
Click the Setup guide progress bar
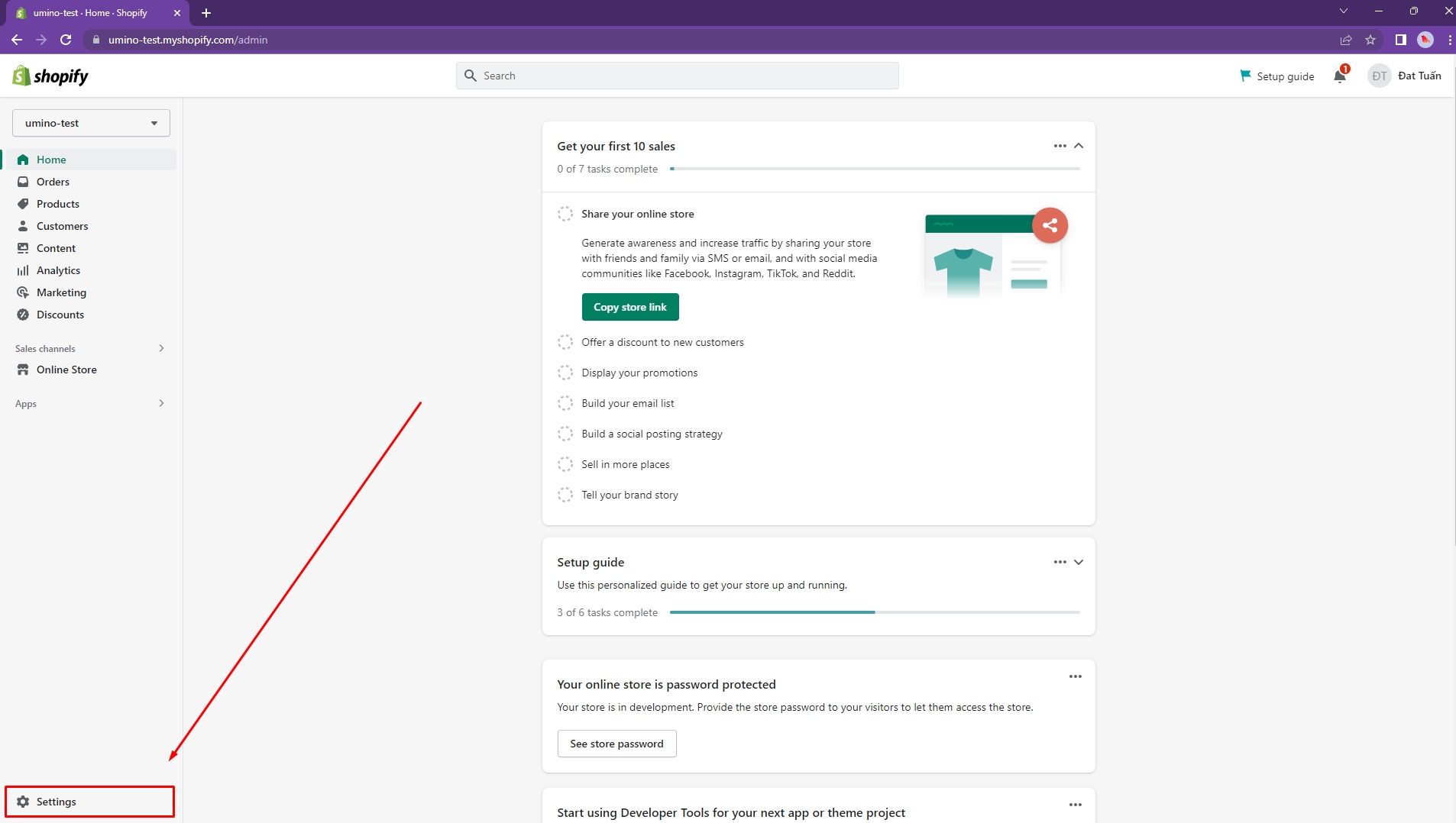[874, 612]
